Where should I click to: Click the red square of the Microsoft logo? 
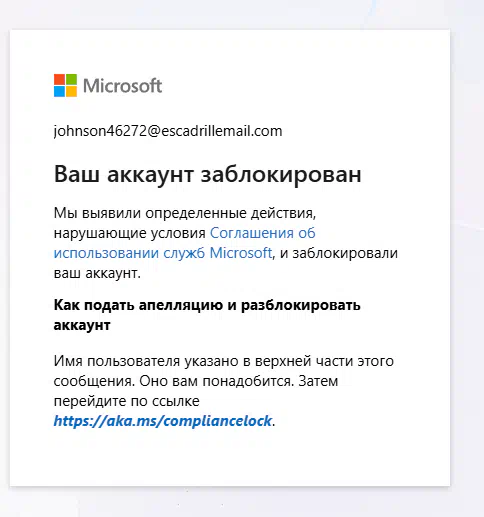(x=59, y=79)
